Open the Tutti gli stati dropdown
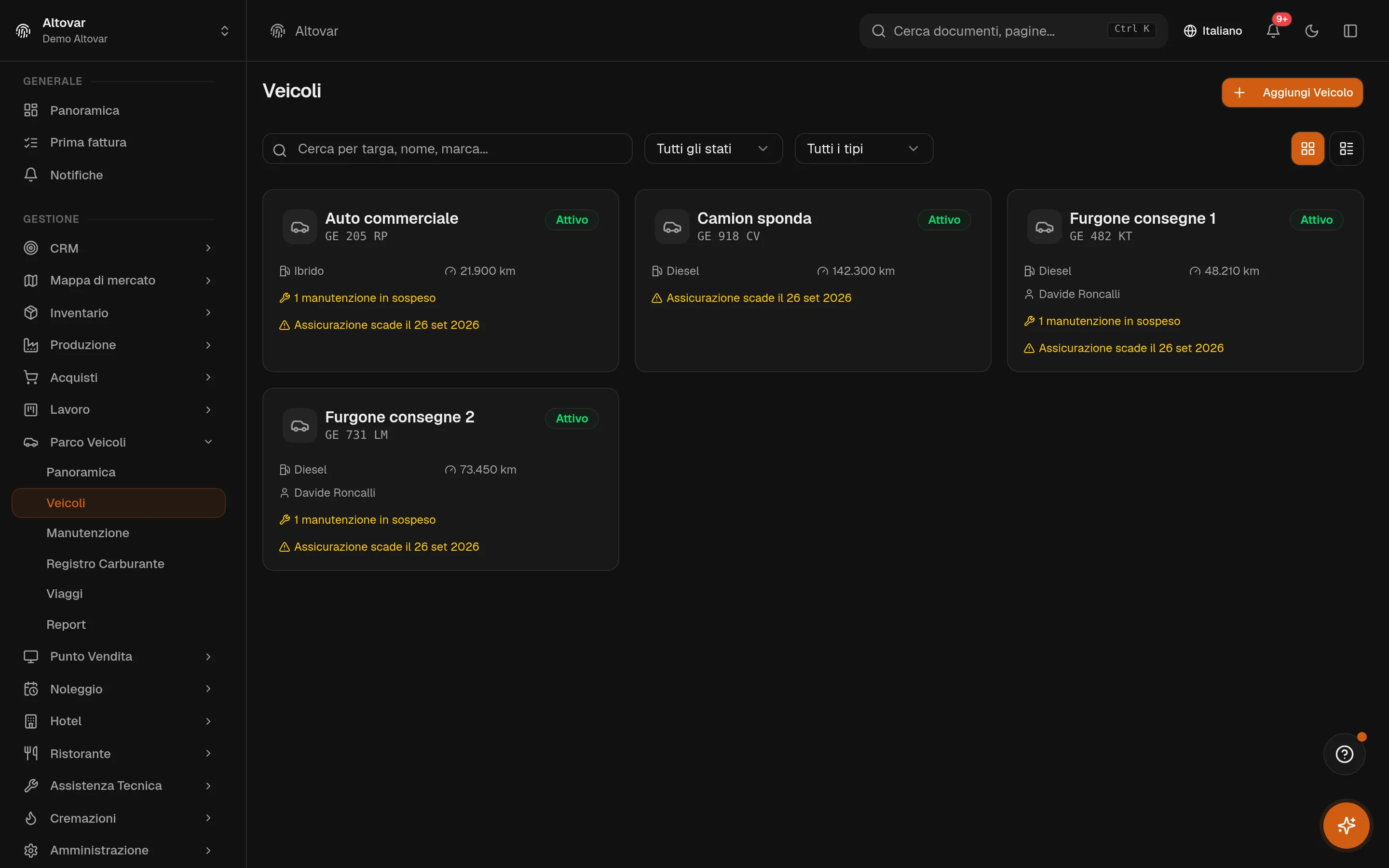Image resolution: width=1389 pixels, height=868 pixels. coord(713,149)
